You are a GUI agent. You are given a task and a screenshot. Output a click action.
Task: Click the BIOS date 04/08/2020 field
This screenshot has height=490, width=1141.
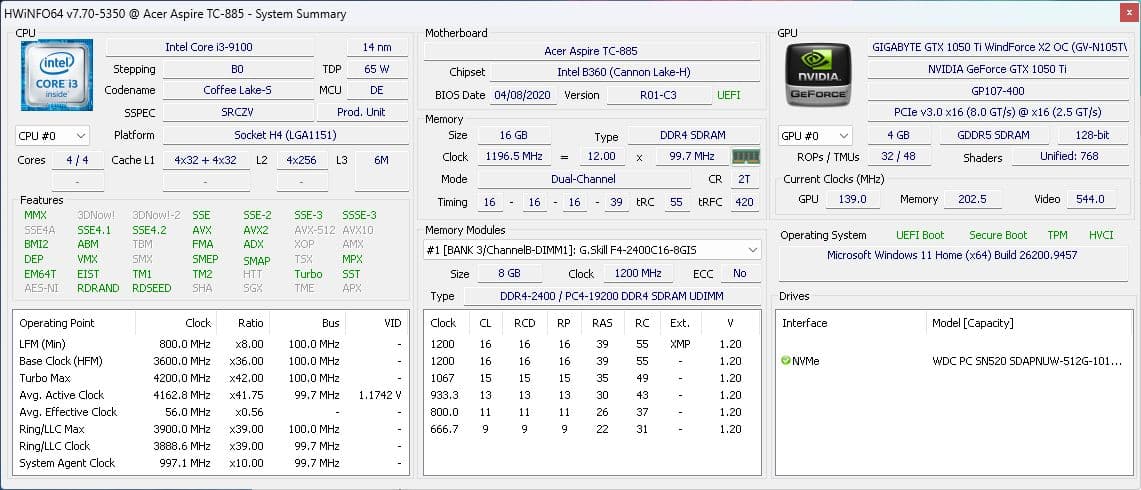pyautogui.click(x=523, y=95)
